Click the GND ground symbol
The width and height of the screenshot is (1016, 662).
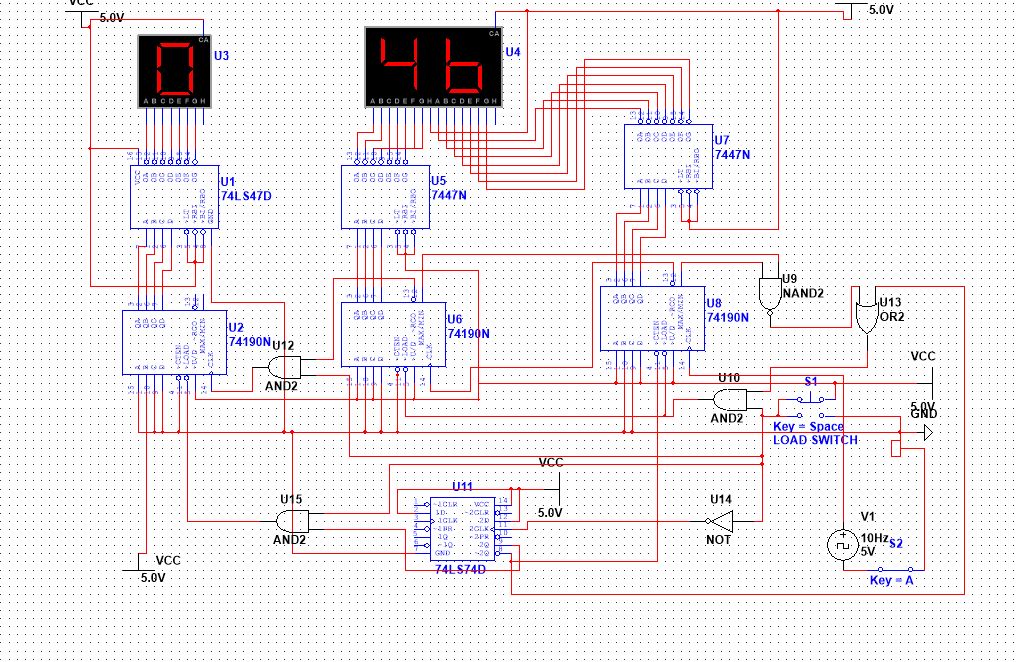click(x=928, y=432)
